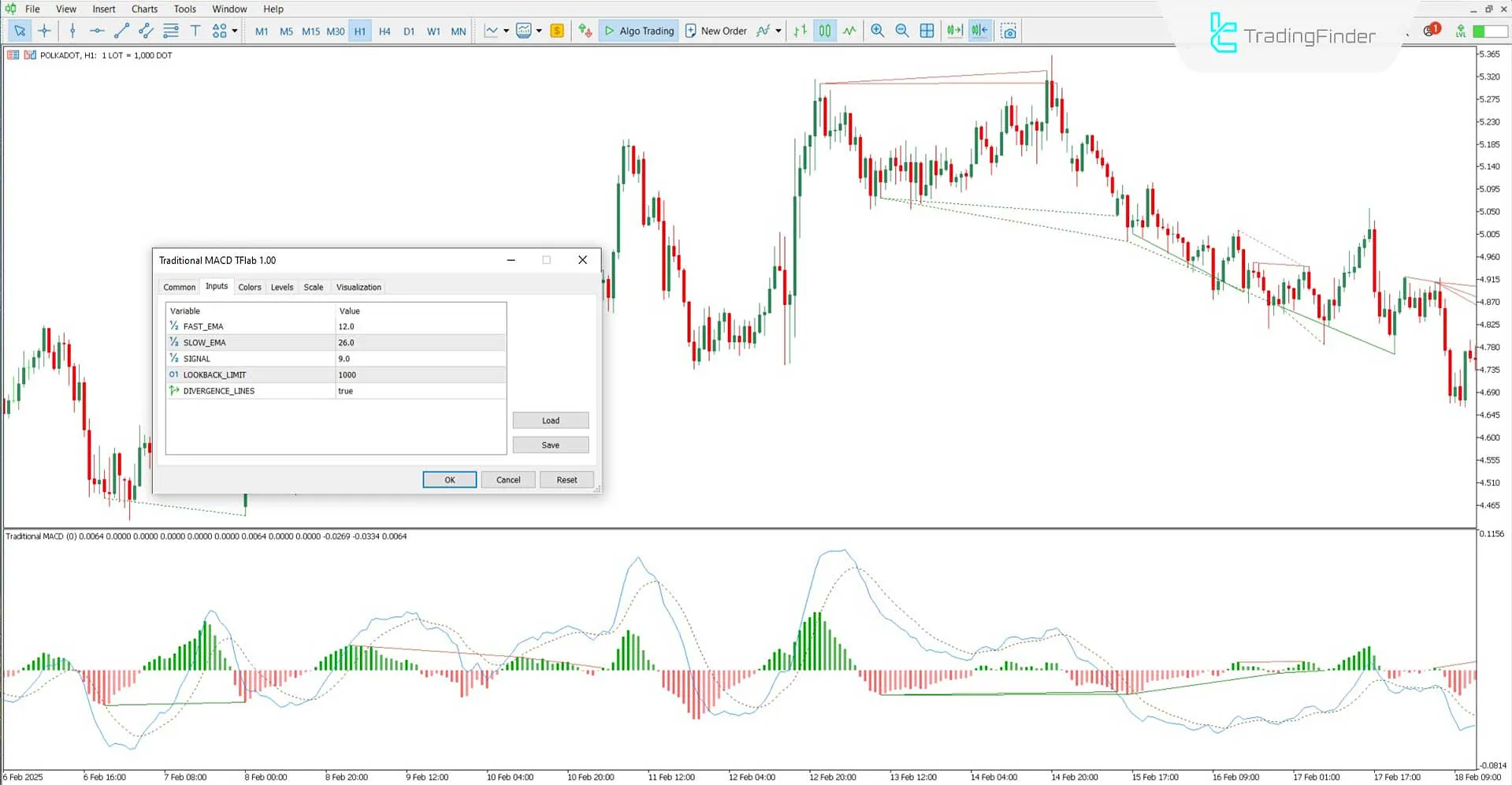Switch to the Colors tab
Screen dimensions: 1512x785
[250, 287]
